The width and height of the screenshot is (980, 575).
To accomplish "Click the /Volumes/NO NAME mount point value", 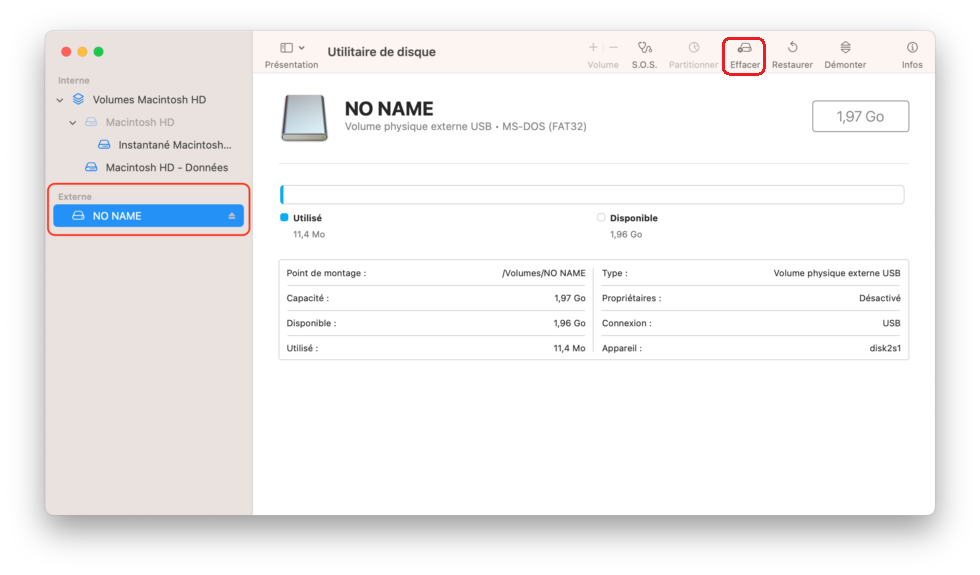I will pos(544,273).
